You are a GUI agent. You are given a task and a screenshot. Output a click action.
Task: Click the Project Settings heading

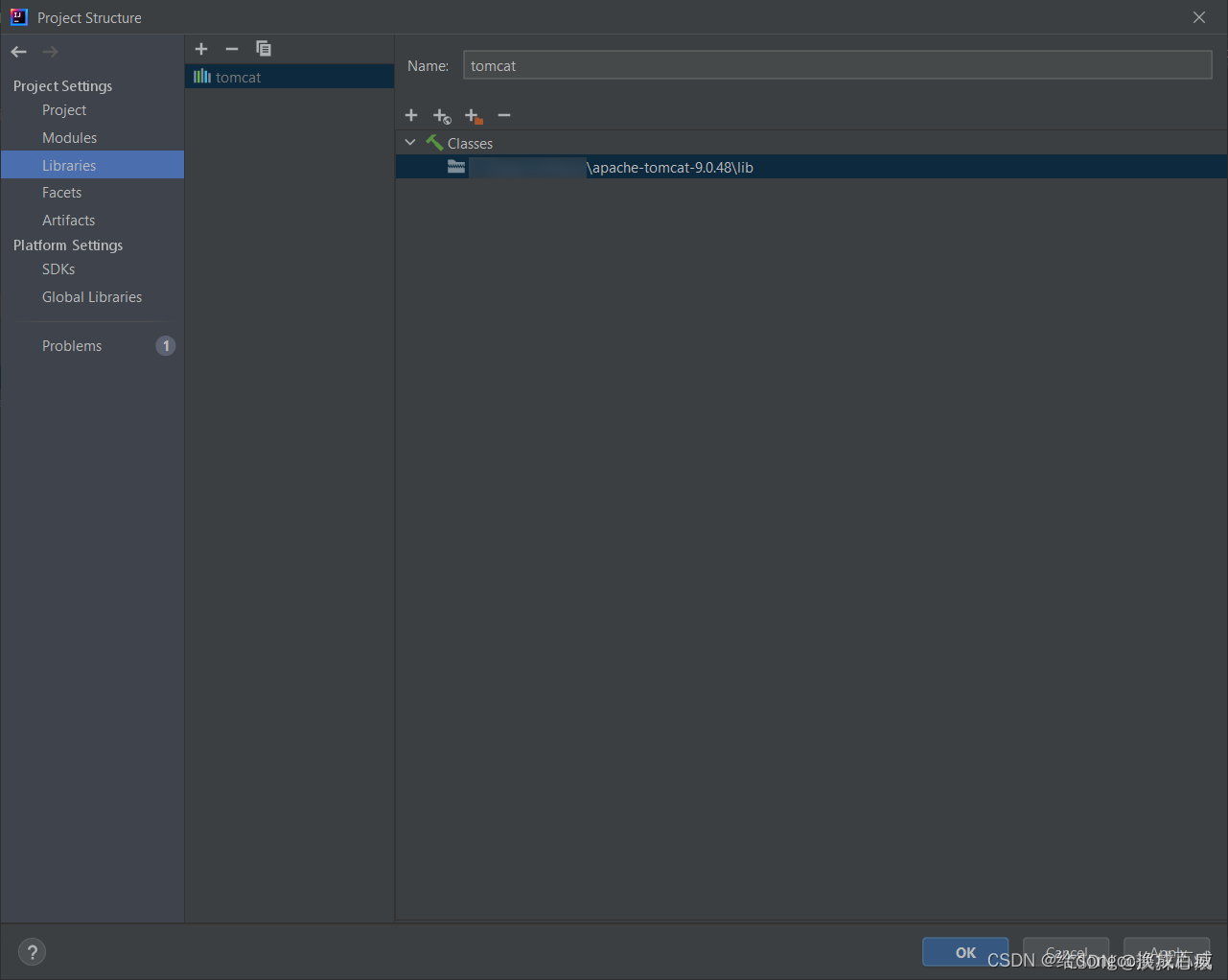(x=62, y=86)
